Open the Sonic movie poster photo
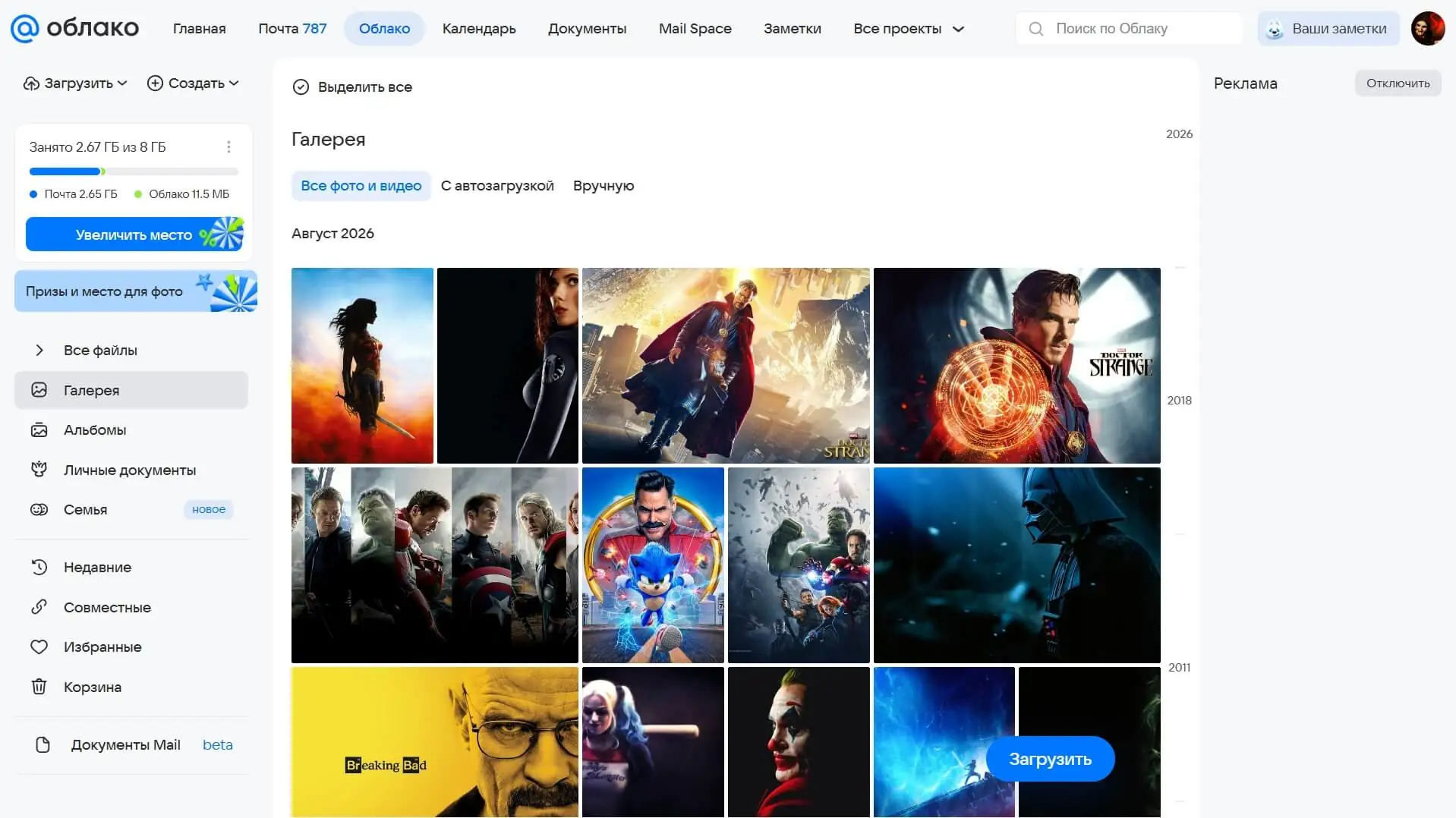1456x818 pixels. pyautogui.click(x=653, y=565)
